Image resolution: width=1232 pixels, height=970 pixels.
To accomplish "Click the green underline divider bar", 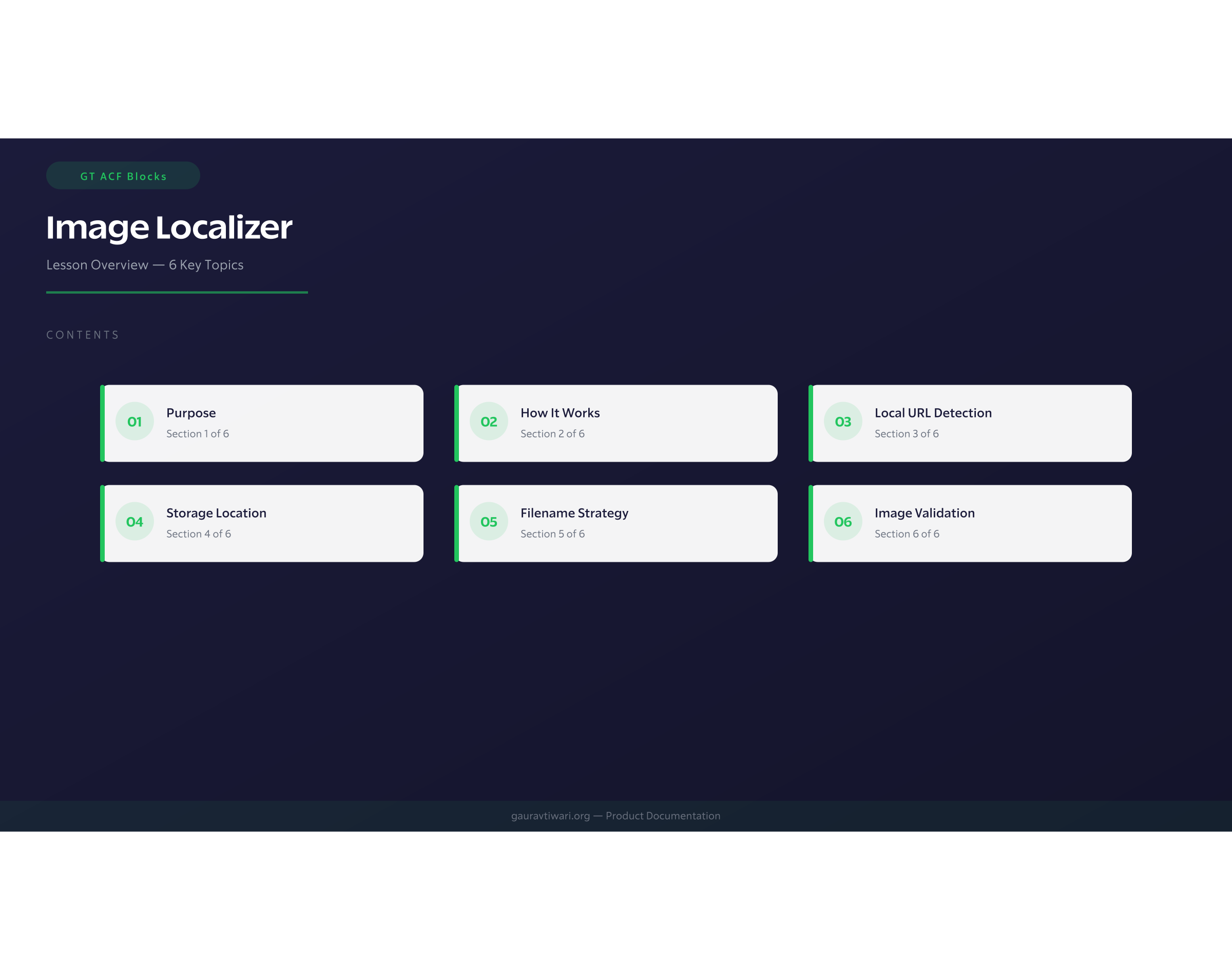I will pyautogui.click(x=177, y=293).
